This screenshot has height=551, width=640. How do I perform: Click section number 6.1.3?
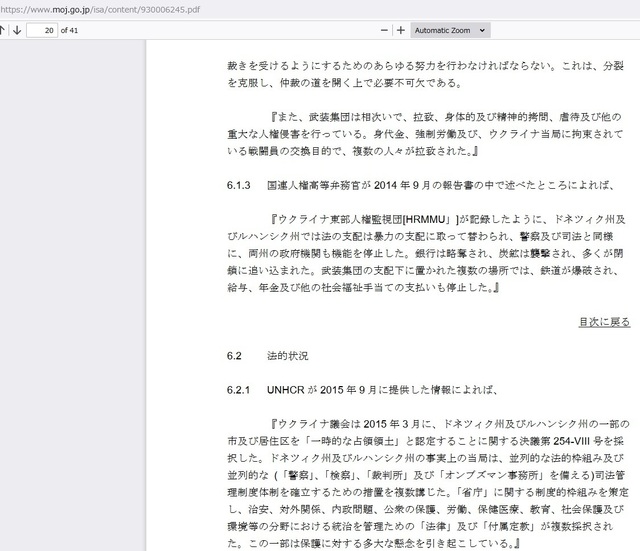pyautogui.click(x=238, y=185)
